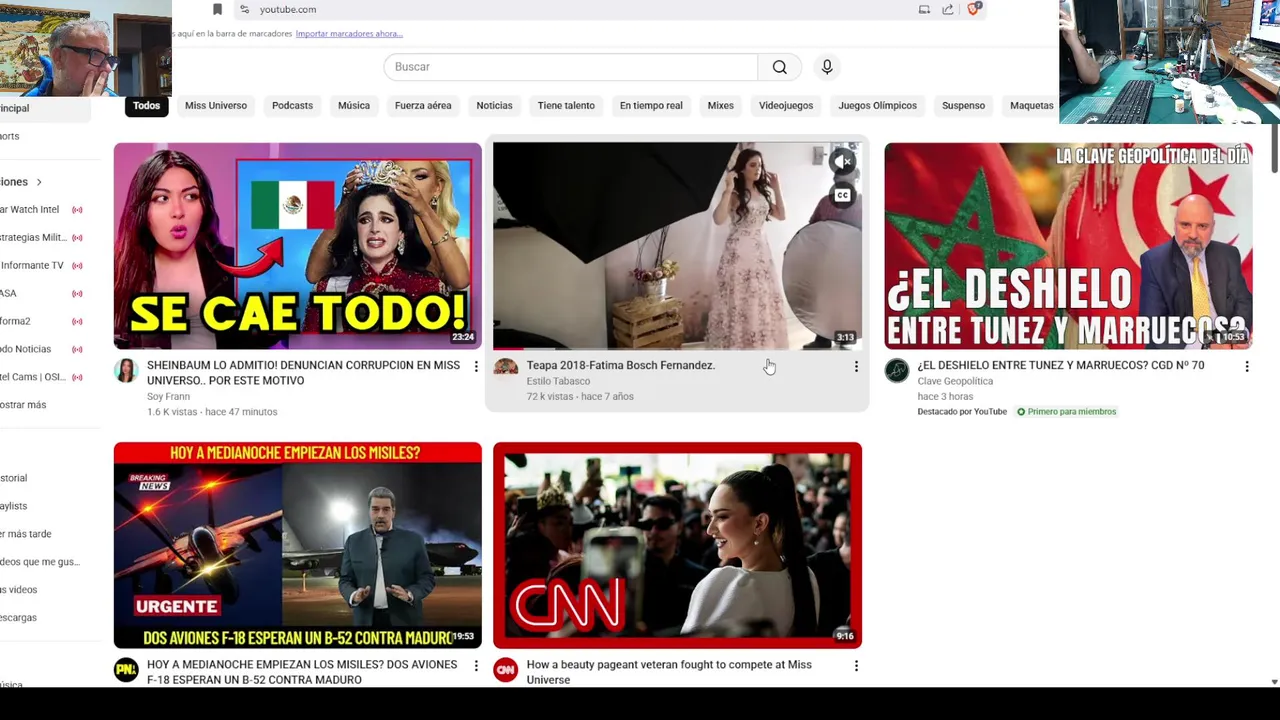The image size is (1280, 720).
Task: Click Estilo Tabasco channel avatar
Action: click(506, 370)
